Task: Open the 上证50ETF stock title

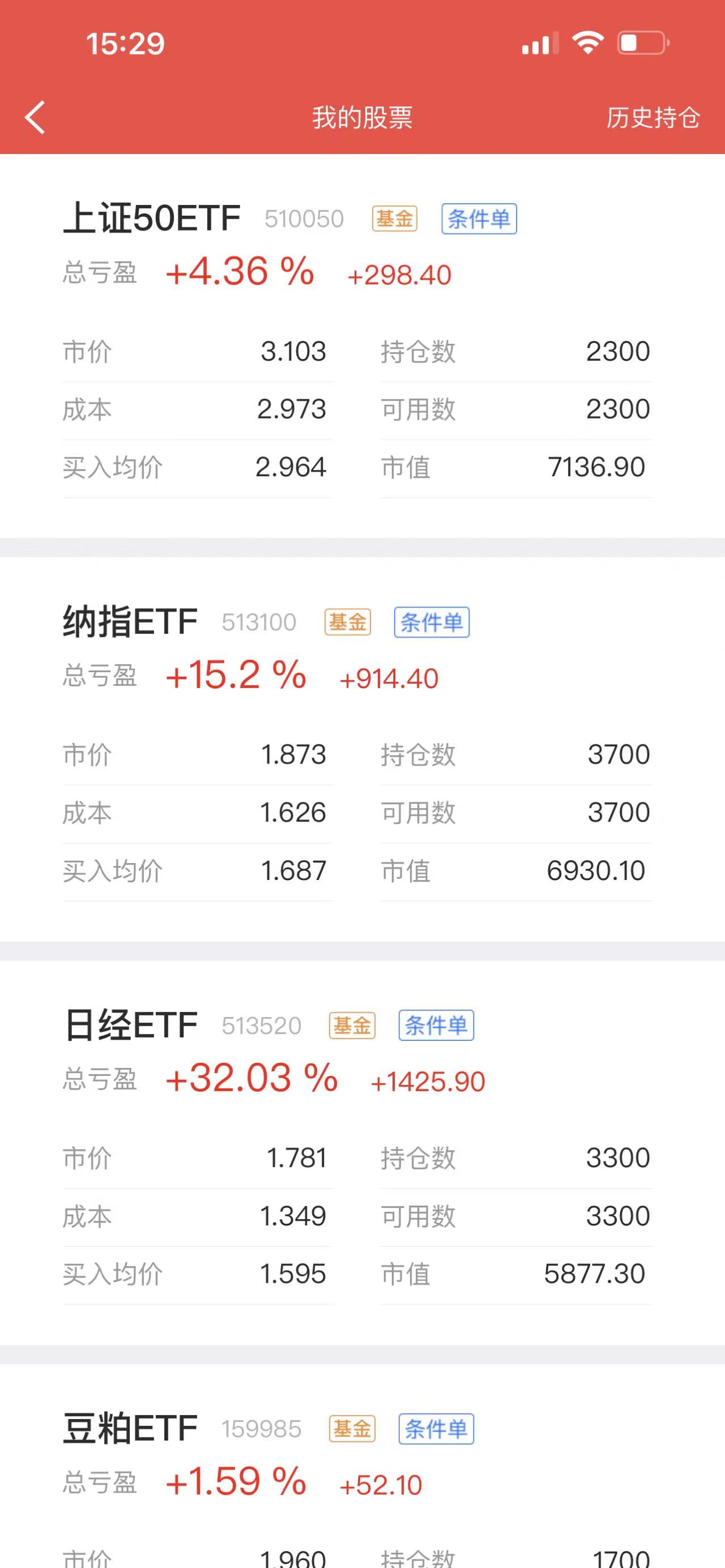Action: click(x=152, y=218)
